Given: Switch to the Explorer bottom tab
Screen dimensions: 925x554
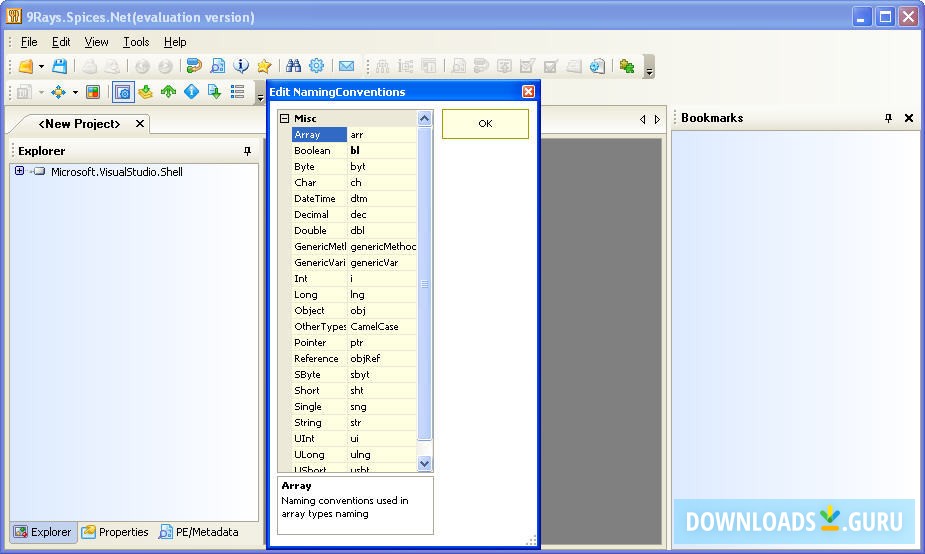Looking at the screenshot, I should tap(43, 532).
